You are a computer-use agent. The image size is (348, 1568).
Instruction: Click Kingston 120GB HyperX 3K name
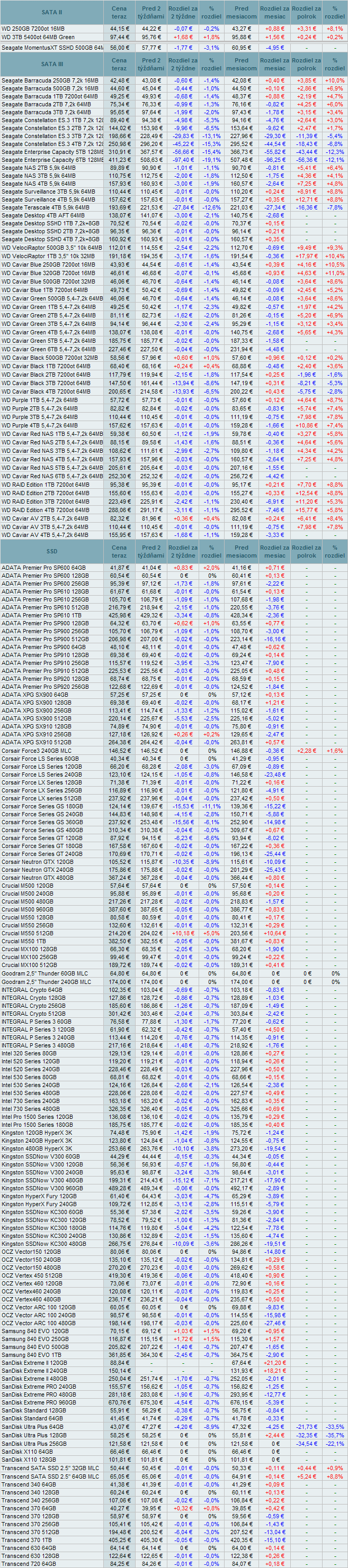click(37, 1133)
